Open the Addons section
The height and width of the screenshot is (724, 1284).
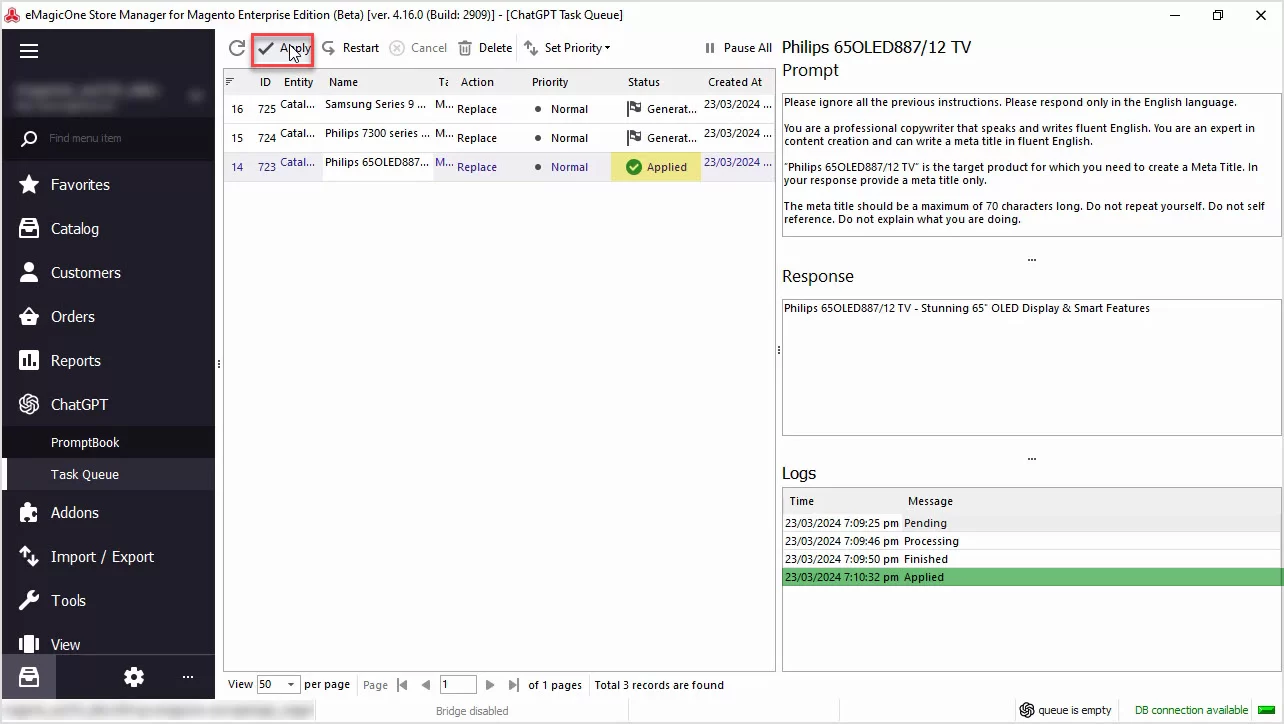[x=108, y=512]
